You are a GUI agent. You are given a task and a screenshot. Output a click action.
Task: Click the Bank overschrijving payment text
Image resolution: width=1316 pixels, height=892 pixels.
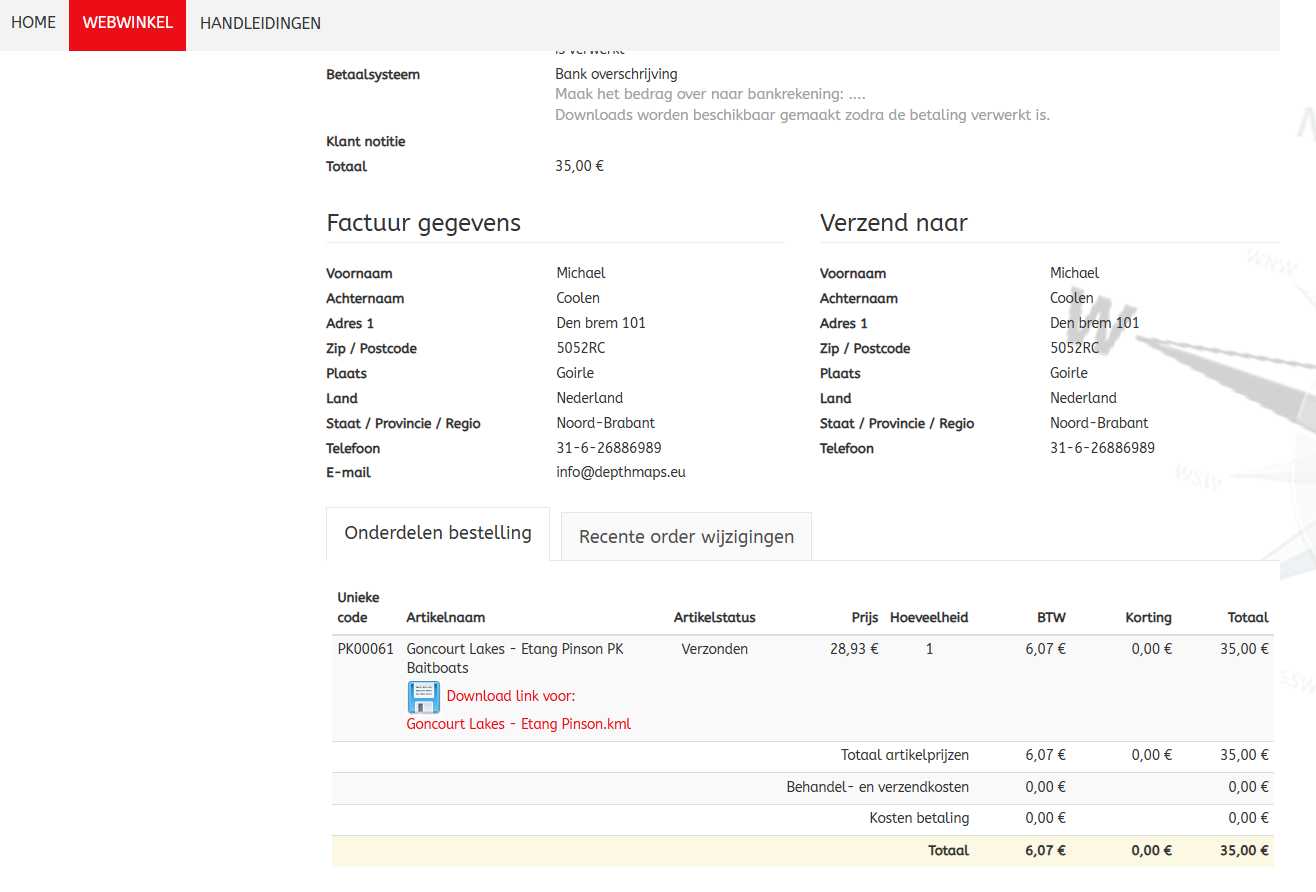point(616,74)
